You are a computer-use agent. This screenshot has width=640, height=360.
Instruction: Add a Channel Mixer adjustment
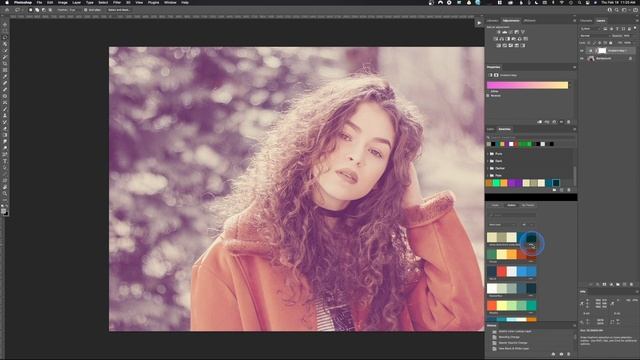[520, 39]
